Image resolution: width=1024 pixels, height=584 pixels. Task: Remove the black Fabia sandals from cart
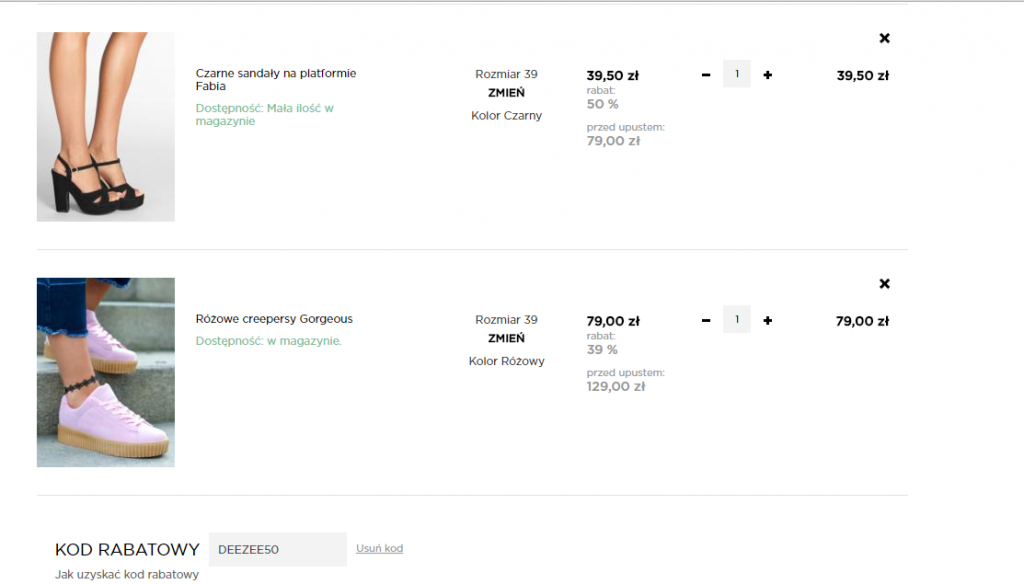tap(884, 38)
